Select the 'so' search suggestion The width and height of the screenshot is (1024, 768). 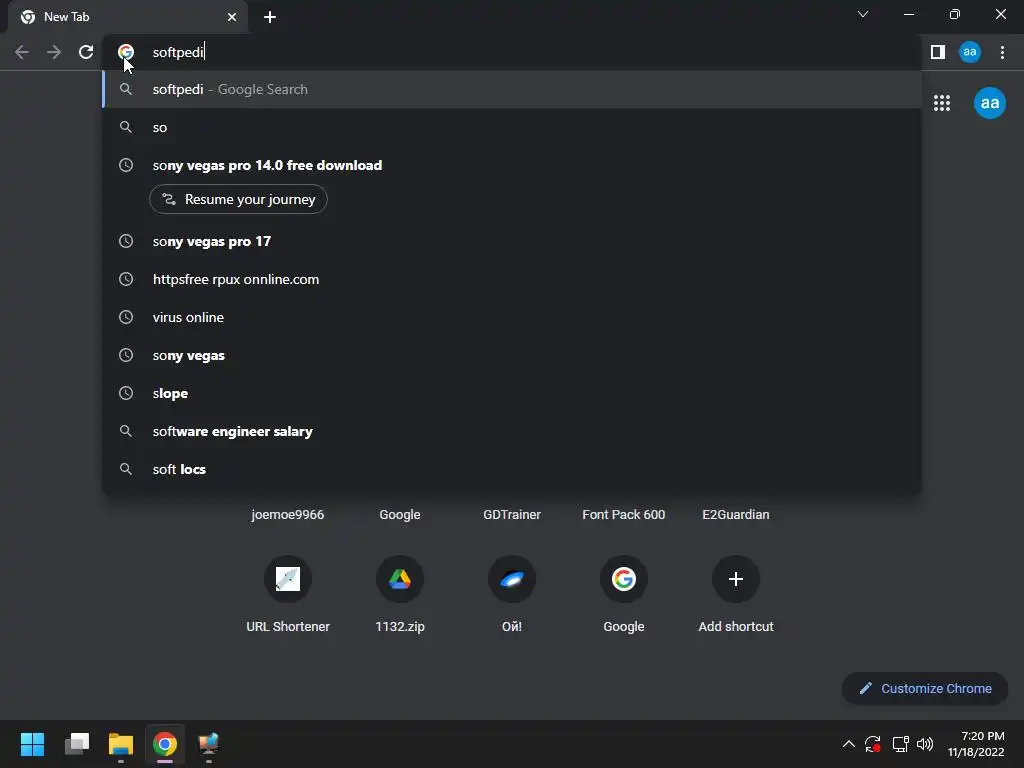pyautogui.click(x=512, y=127)
